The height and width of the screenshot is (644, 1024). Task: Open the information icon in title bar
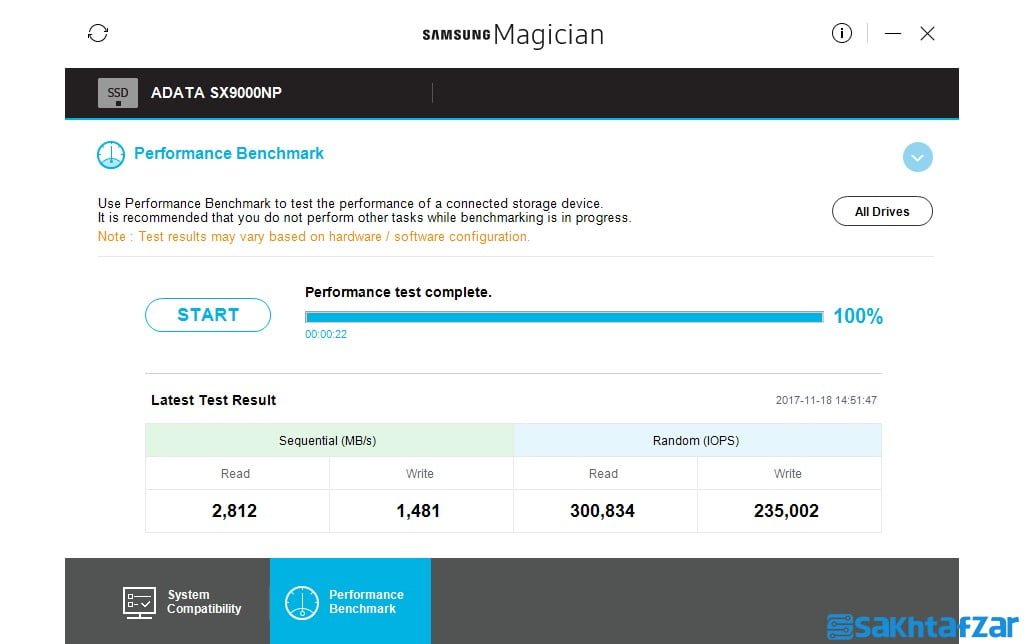[x=842, y=33]
